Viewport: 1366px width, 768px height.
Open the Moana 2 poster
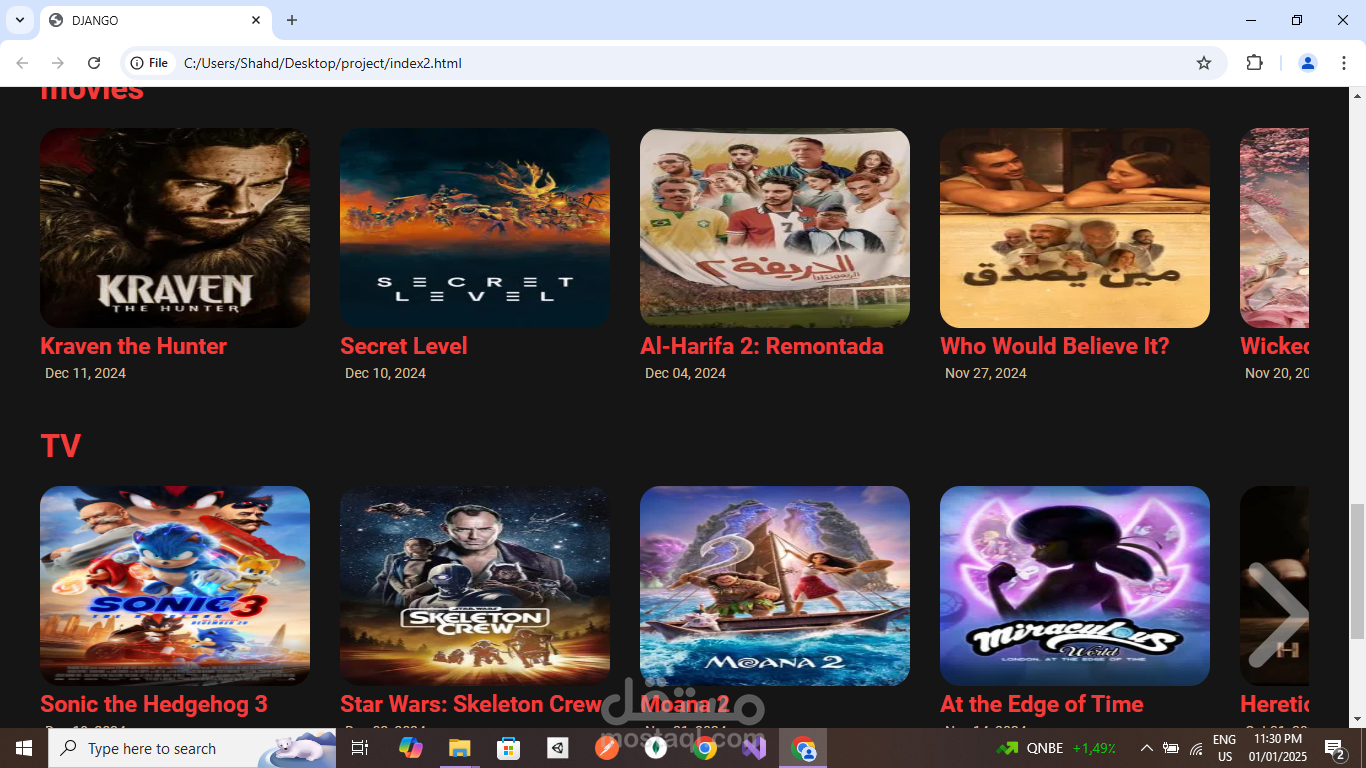pos(775,586)
